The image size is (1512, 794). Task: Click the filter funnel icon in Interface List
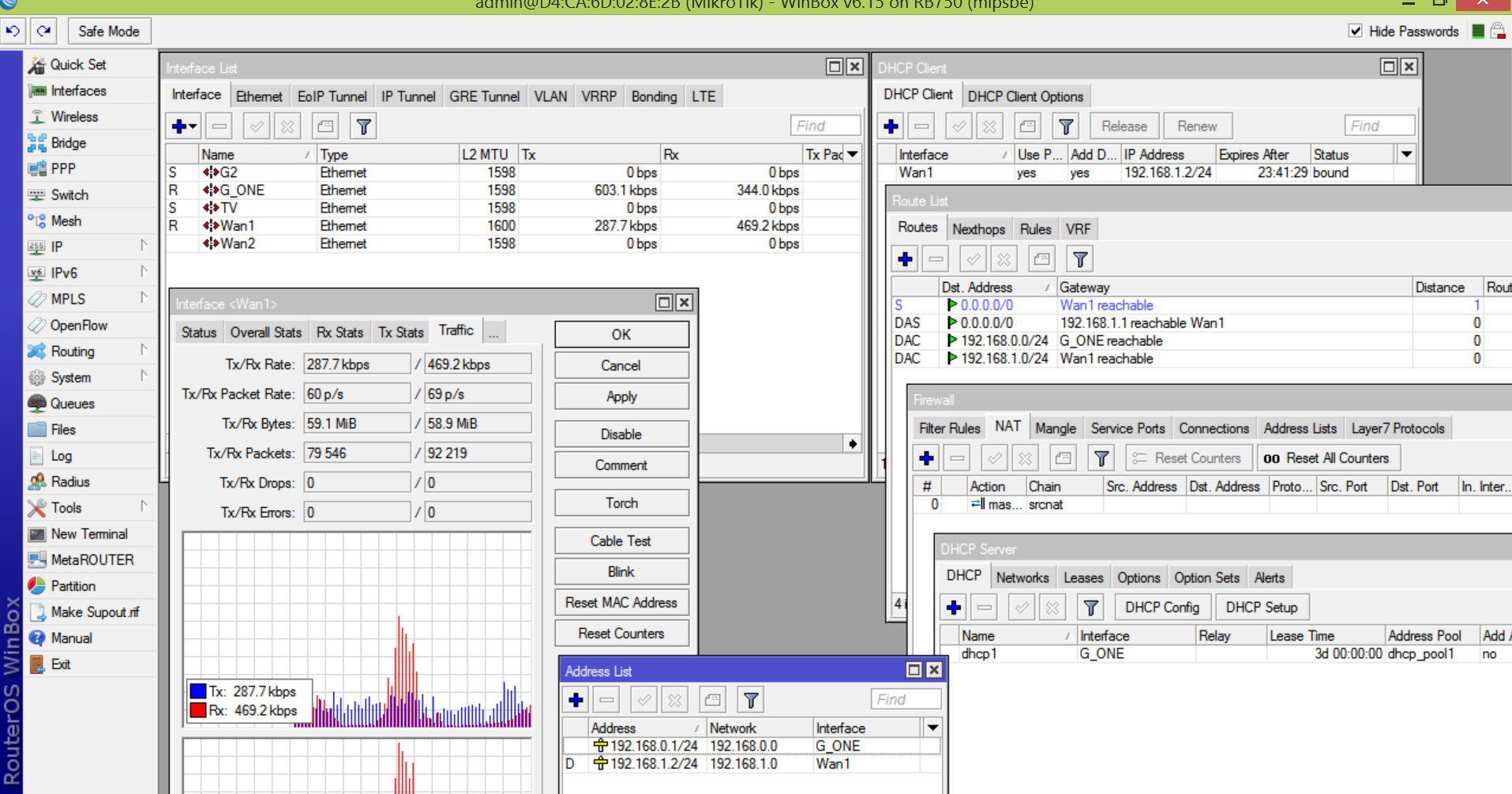363,126
